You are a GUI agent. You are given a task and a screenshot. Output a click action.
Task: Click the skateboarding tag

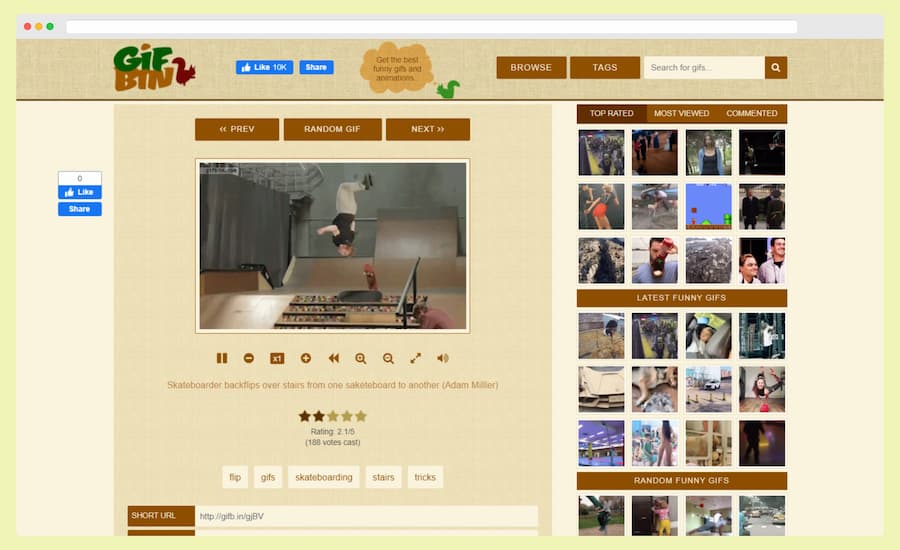[324, 477]
